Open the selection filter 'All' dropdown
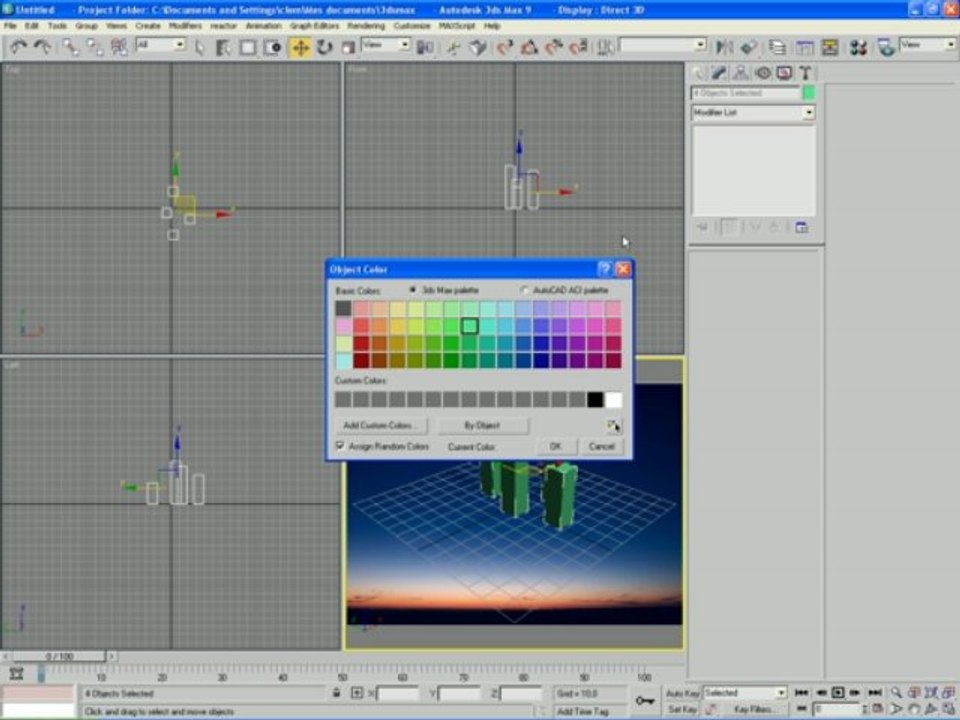Image resolution: width=960 pixels, height=720 pixels. click(179, 45)
